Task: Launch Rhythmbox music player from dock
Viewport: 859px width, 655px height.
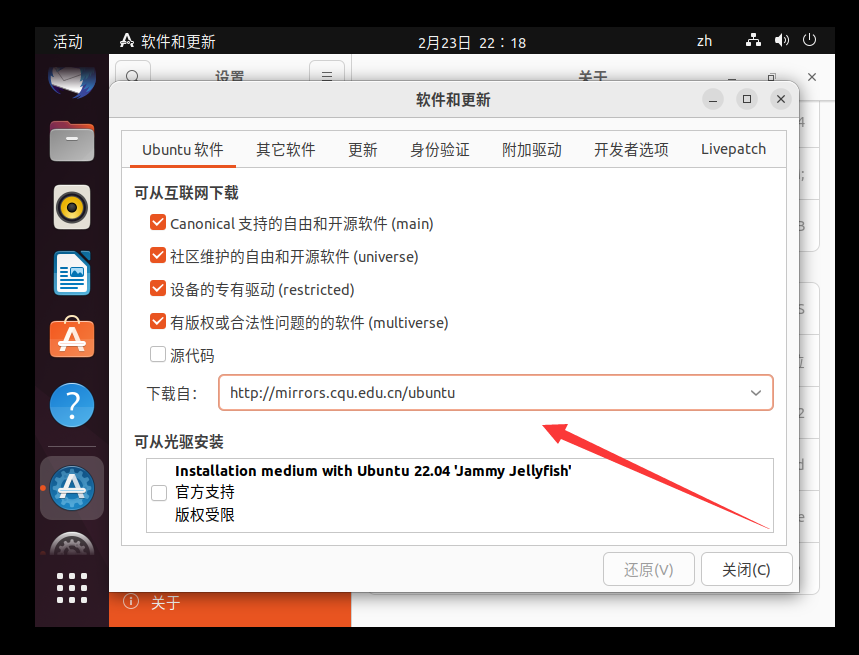Action: tap(72, 207)
